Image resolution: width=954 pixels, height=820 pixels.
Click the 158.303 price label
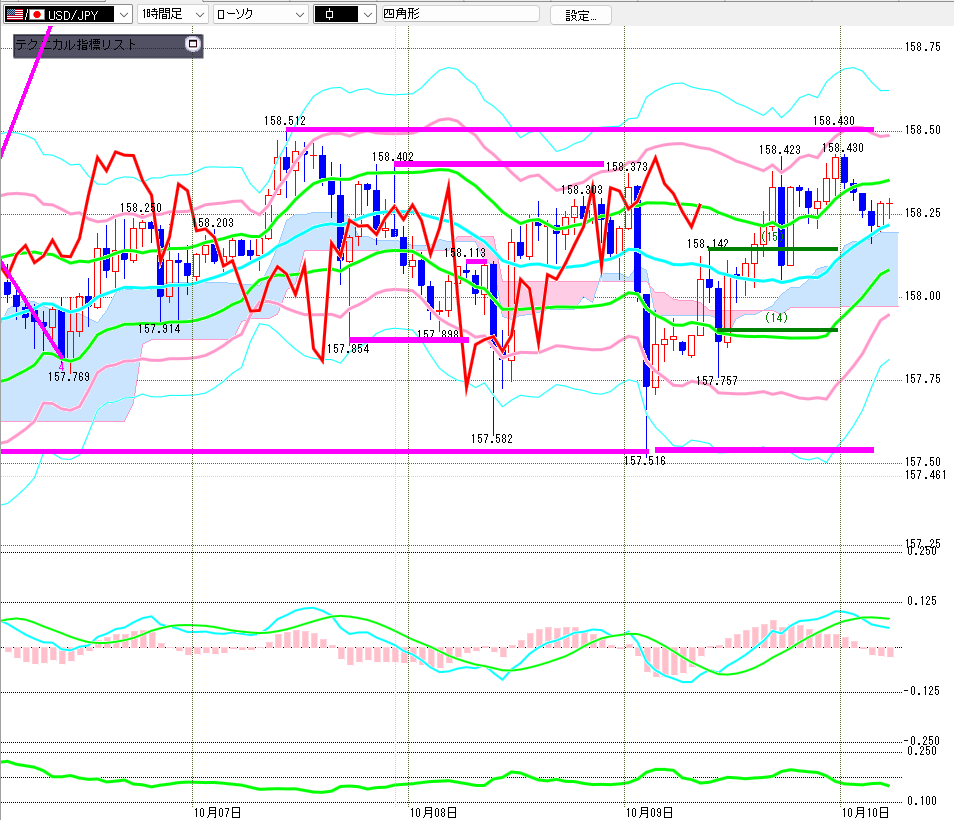point(582,190)
